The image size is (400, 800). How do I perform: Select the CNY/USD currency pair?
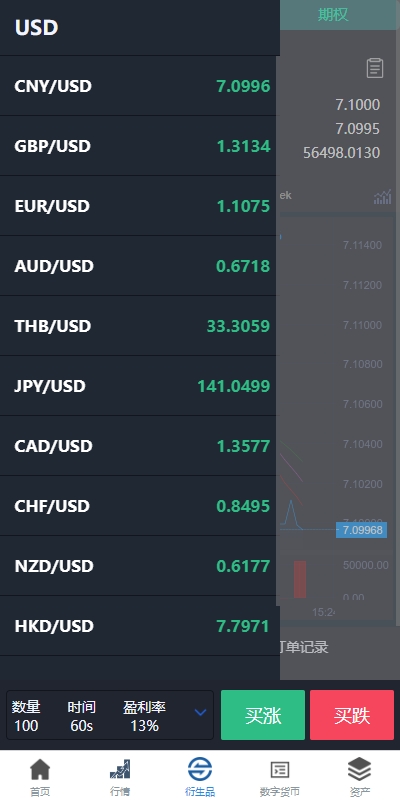[140, 86]
